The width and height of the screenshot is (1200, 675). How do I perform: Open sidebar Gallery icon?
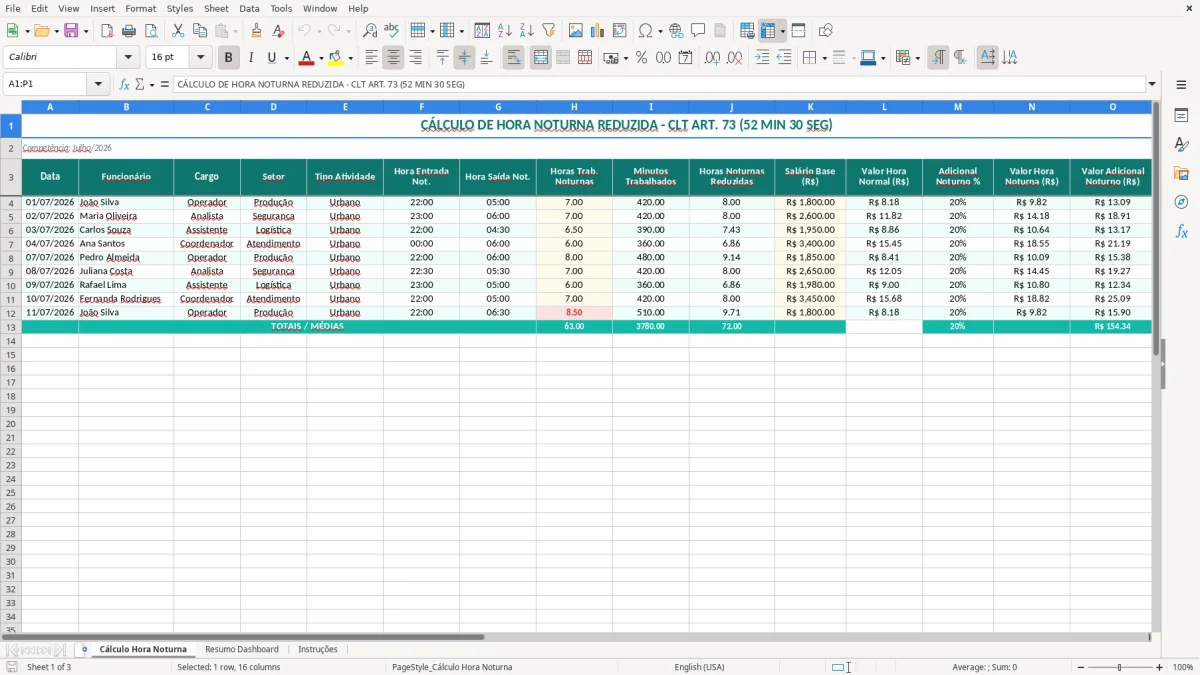[x=1181, y=173]
